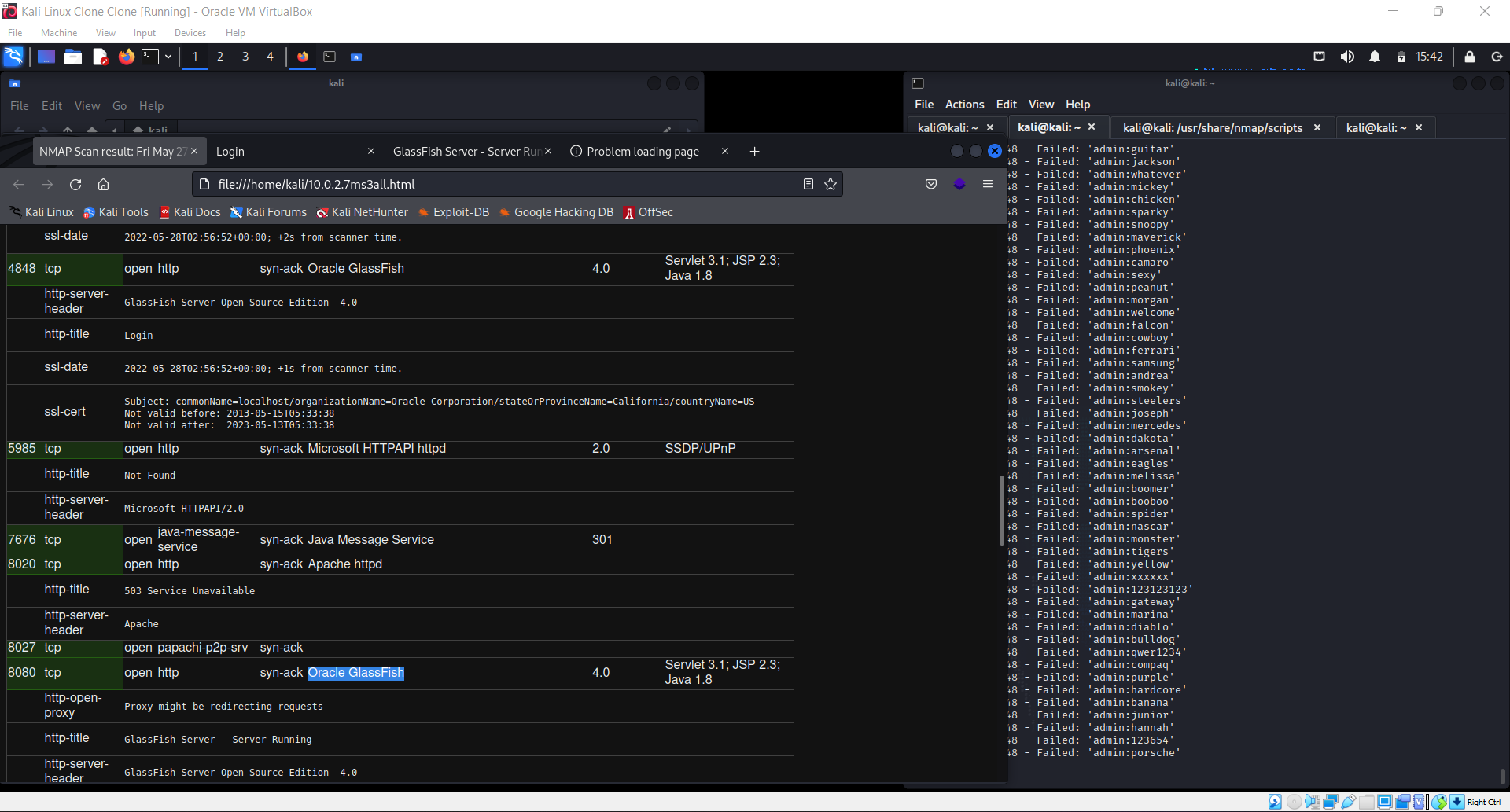Open the purple extension panel in the toolbar
Image resolution: width=1510 pixels, height=812 pixels.
point(959,183)
